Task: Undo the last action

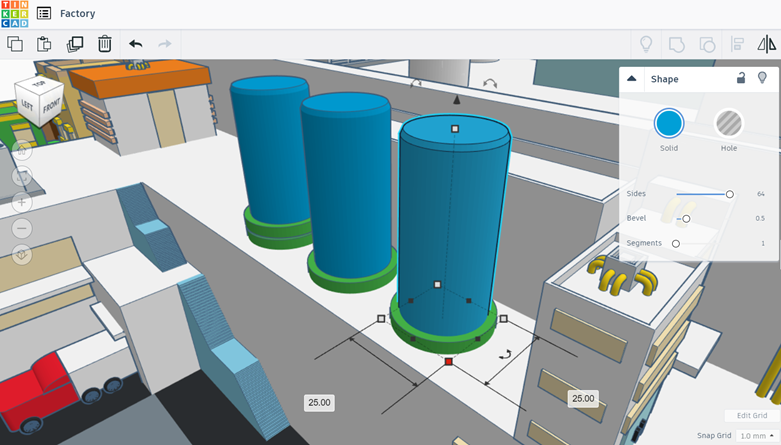Action: 135,44
